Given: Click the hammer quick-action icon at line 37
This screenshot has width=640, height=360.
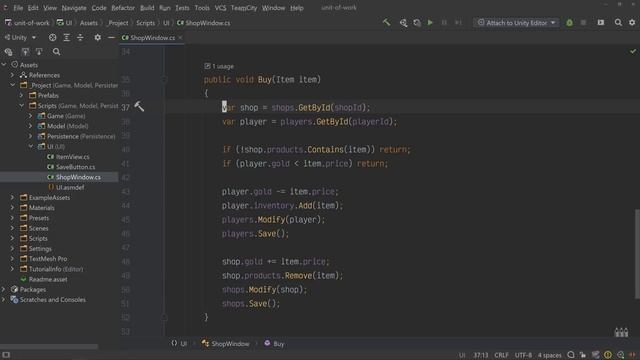Looking at the screenshot, I should pos(139,107).
